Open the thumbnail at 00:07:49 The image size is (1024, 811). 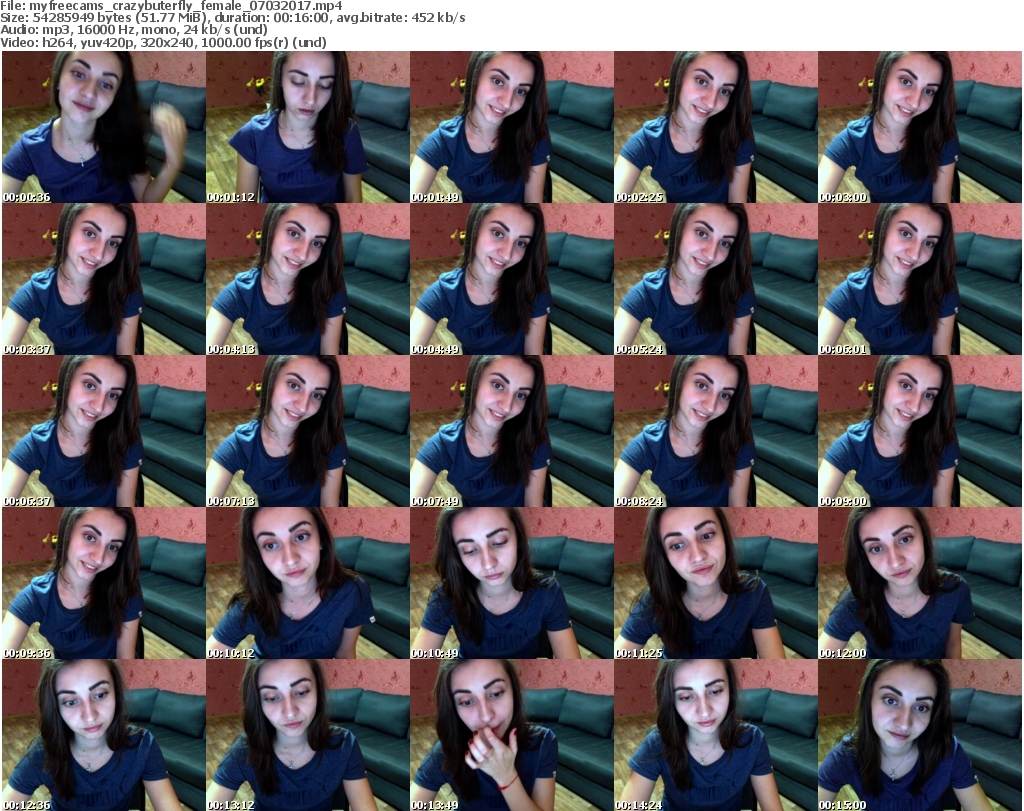point(511,431)
